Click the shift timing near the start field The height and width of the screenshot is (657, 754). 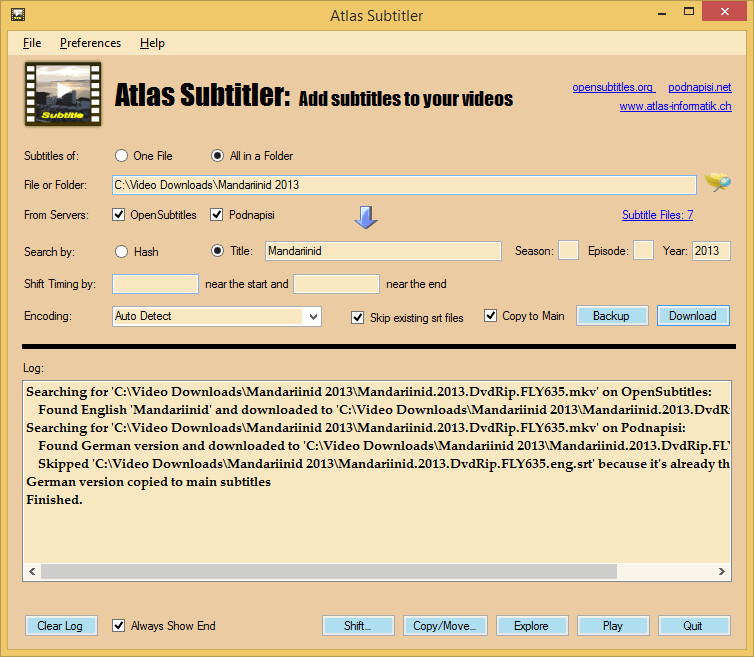pyautogui.click(x=155, y=284)
